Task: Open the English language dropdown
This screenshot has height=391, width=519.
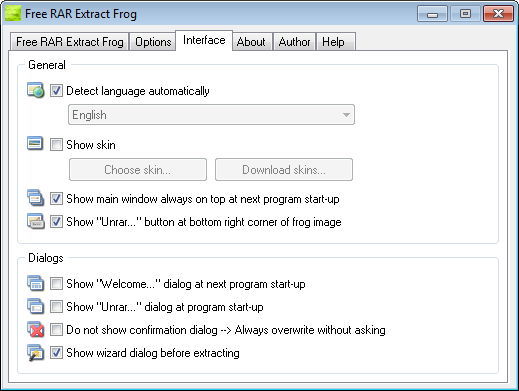Action: pyautogui.click(x=211, y=115)
